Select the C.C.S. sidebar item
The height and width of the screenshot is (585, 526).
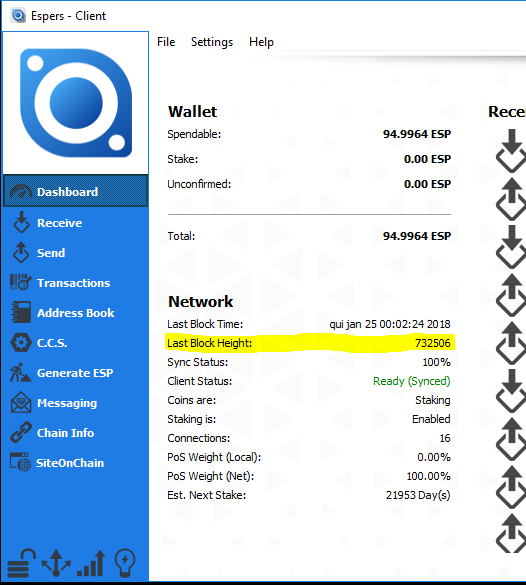pyautogui.click(x=75, y=342)
